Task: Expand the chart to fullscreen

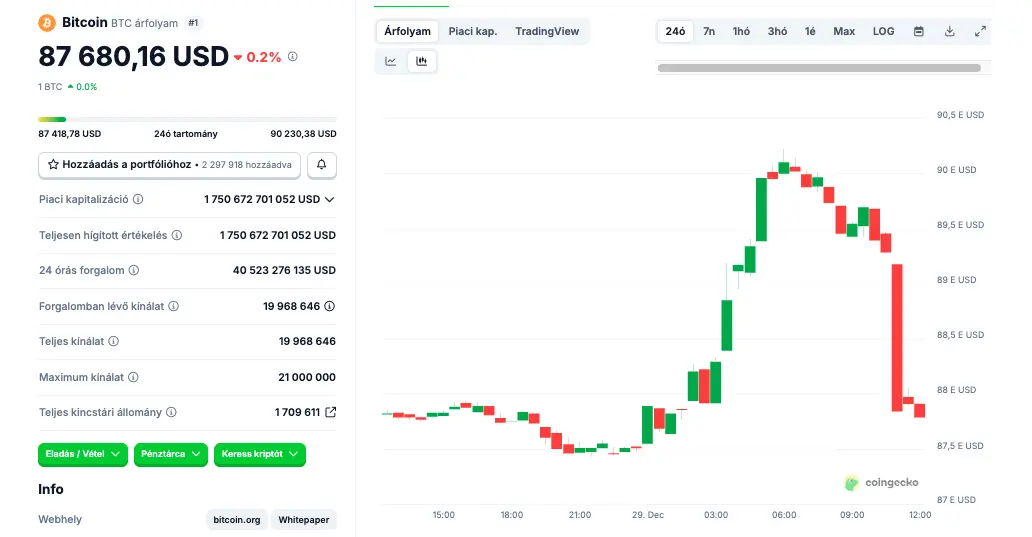Action: point(980,32)
